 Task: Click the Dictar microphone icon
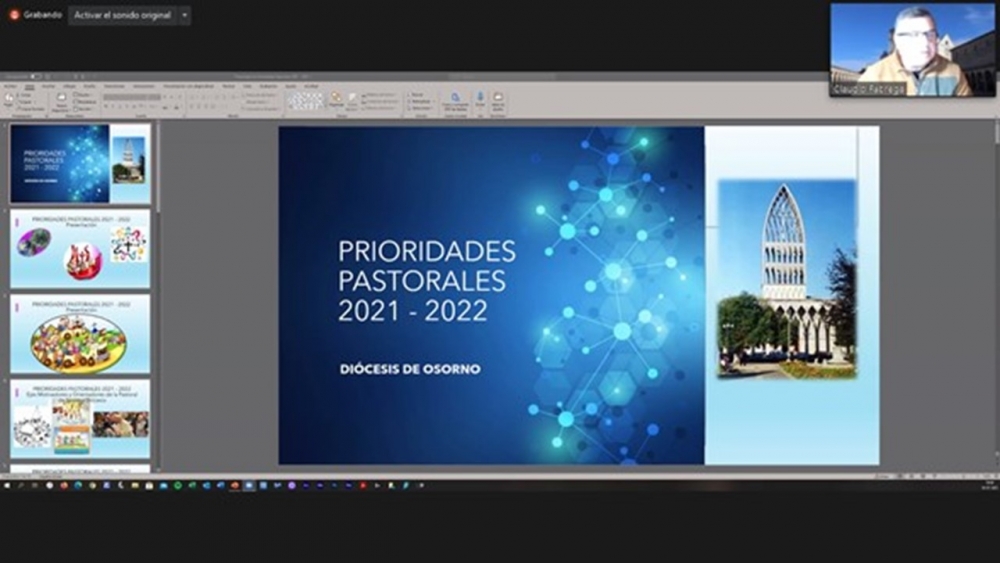[x=479, y=100]
